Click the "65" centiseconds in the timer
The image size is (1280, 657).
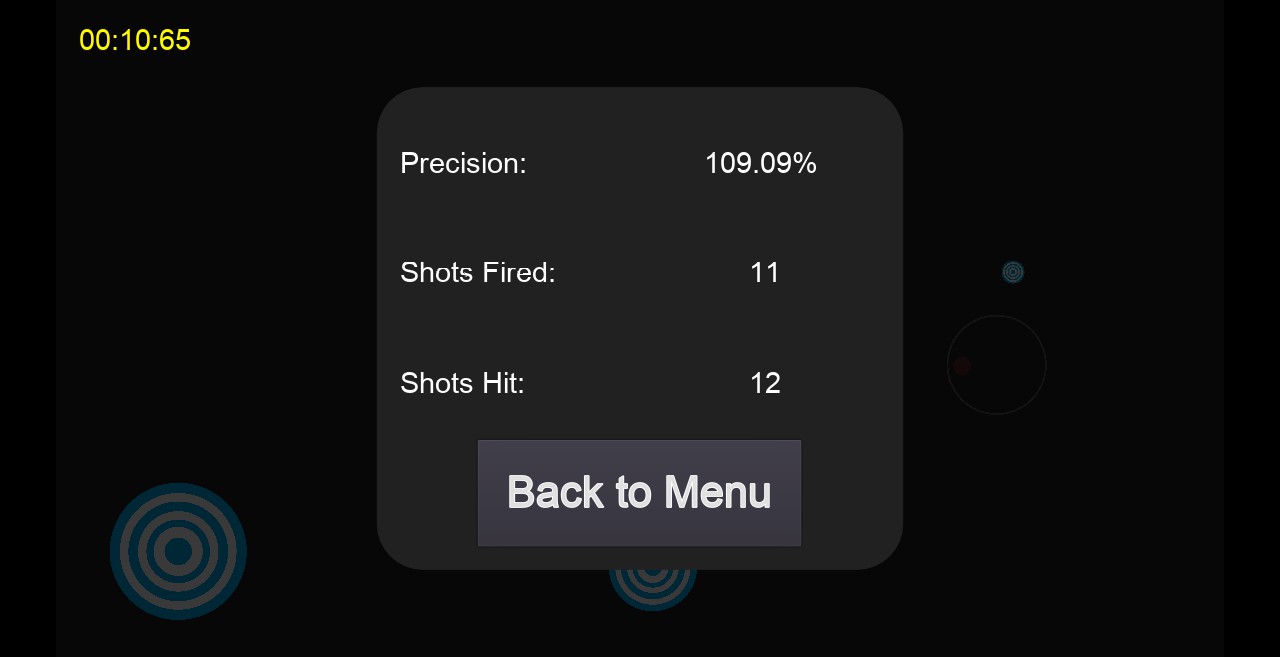click(x=175, y=40)
